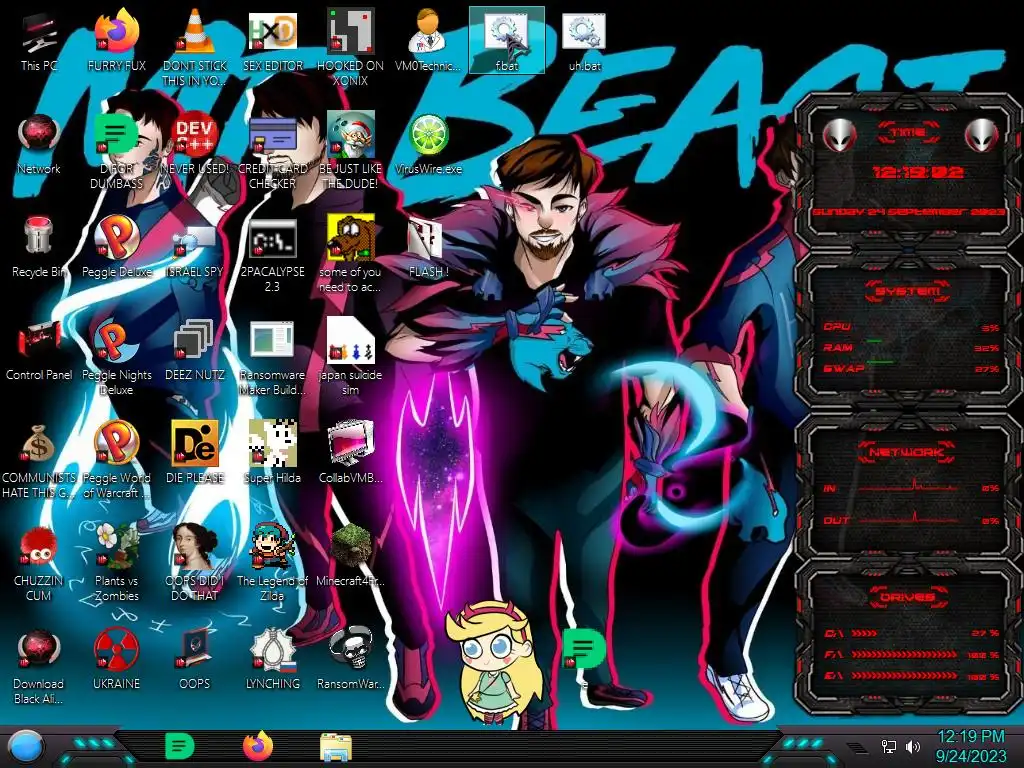Click the network tray icon
This screenshot has width=1024, height=768.
[889, 746]
